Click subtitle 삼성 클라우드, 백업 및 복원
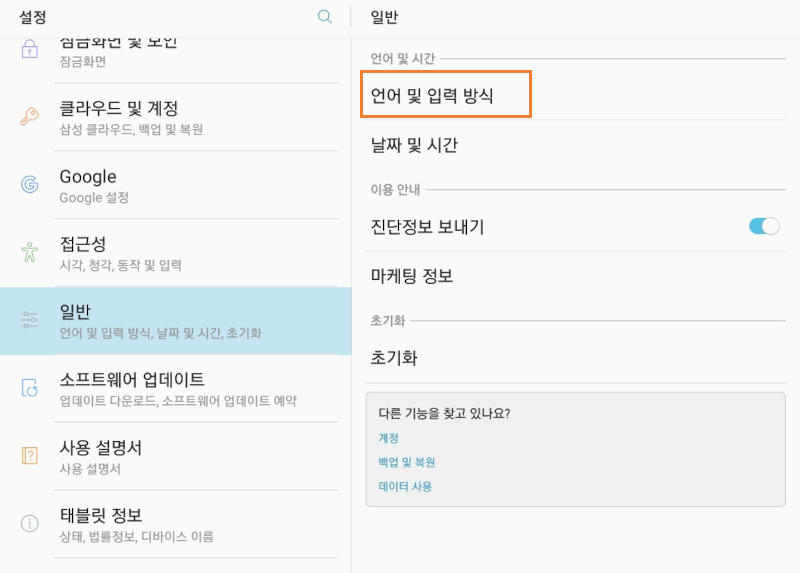The height and width of the screenshot is (573, 800). point(131,129)
